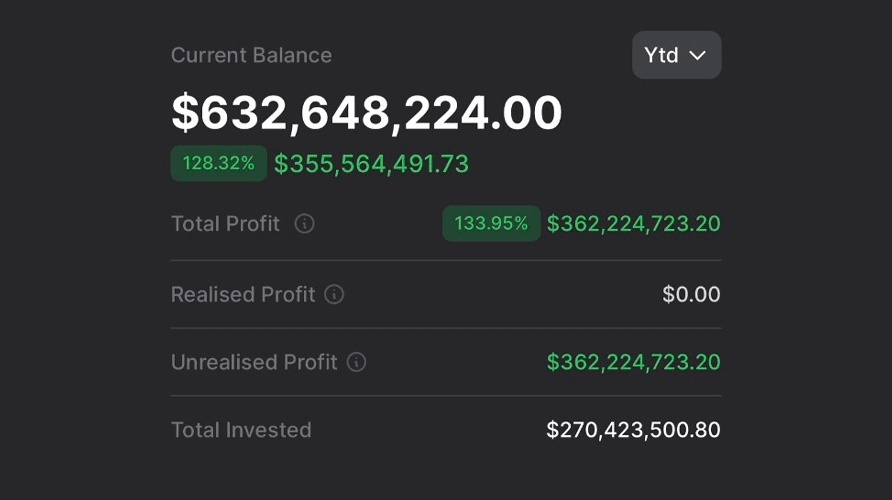
Task: Click the dollar amount in the Unrealised Profit row
Action: click(633, 362)
